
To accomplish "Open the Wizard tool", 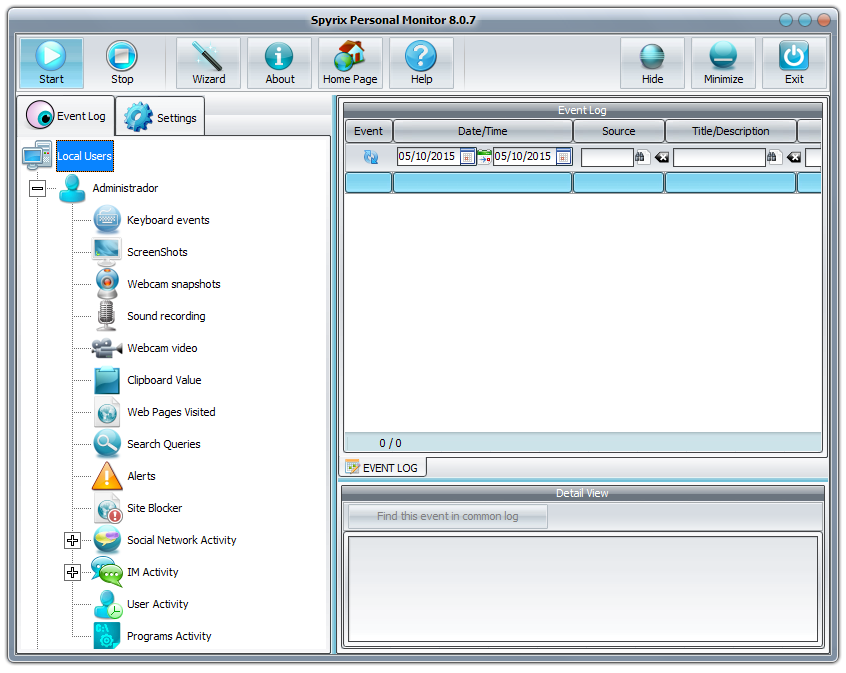I will point(209,63).
